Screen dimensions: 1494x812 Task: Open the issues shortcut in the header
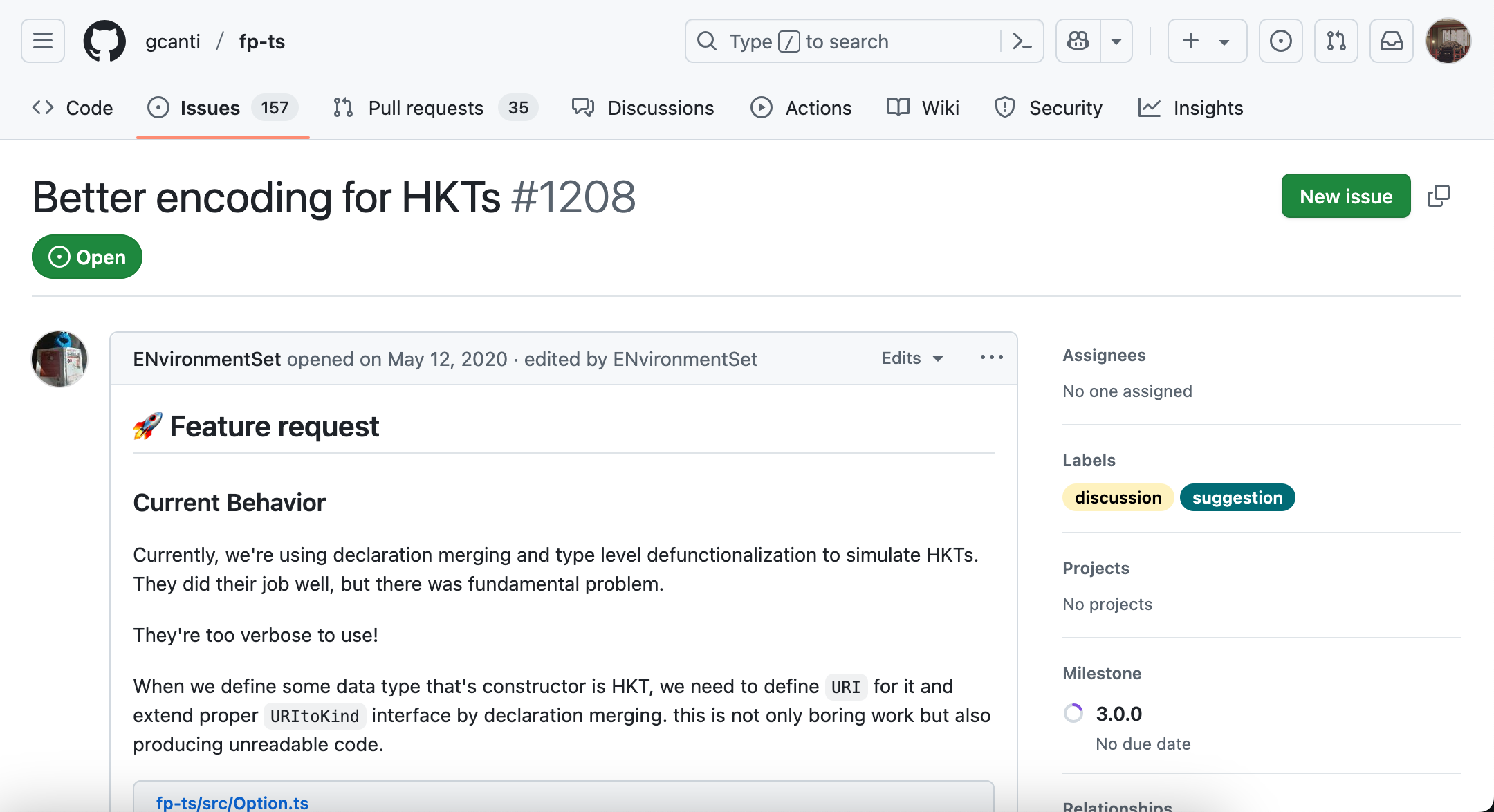point(1280,41)
